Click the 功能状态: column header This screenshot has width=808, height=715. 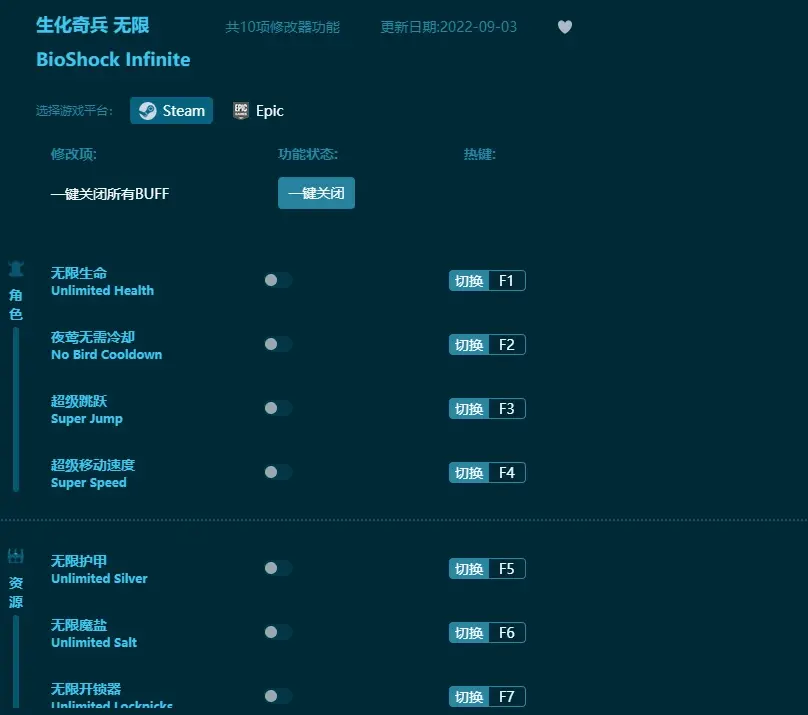pos(308,154)
